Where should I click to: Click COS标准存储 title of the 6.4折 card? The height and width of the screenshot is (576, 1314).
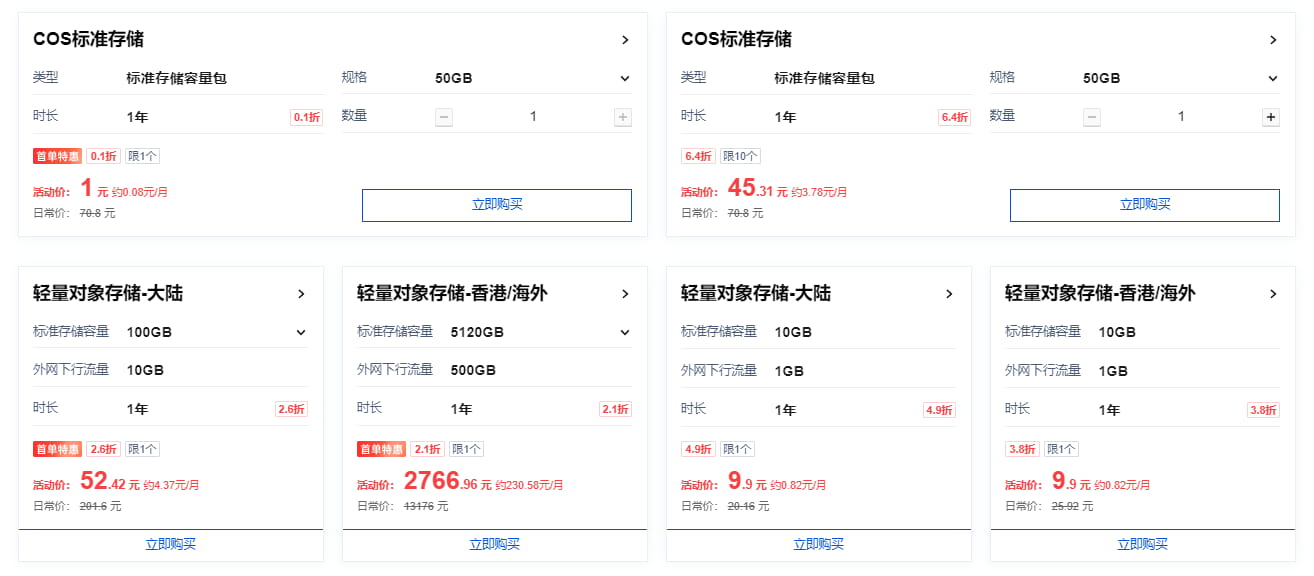[736, 40]
